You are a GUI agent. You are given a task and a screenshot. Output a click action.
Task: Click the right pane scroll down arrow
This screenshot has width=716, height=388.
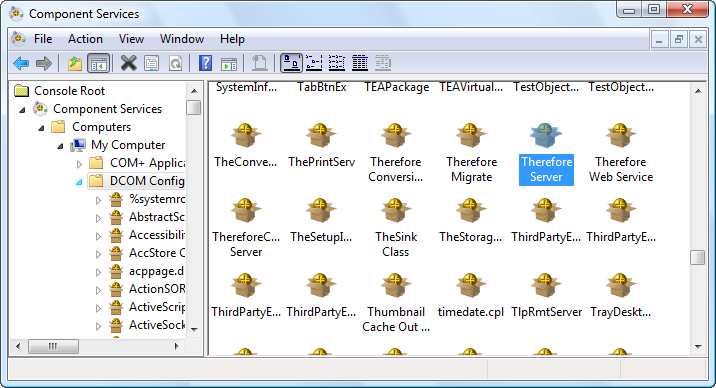(698, 346)
